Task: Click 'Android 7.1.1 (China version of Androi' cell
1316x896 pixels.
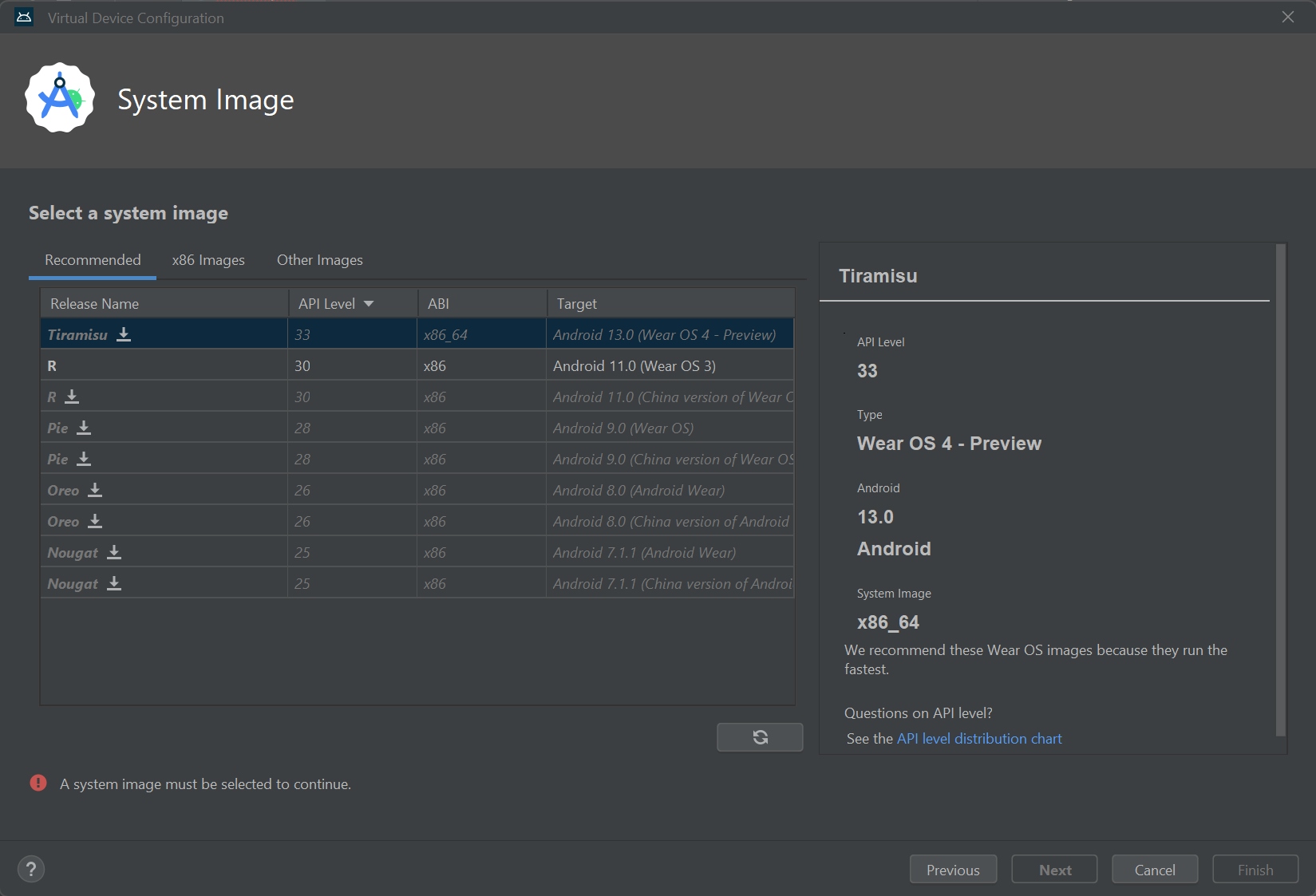Action: coord(670,583)
